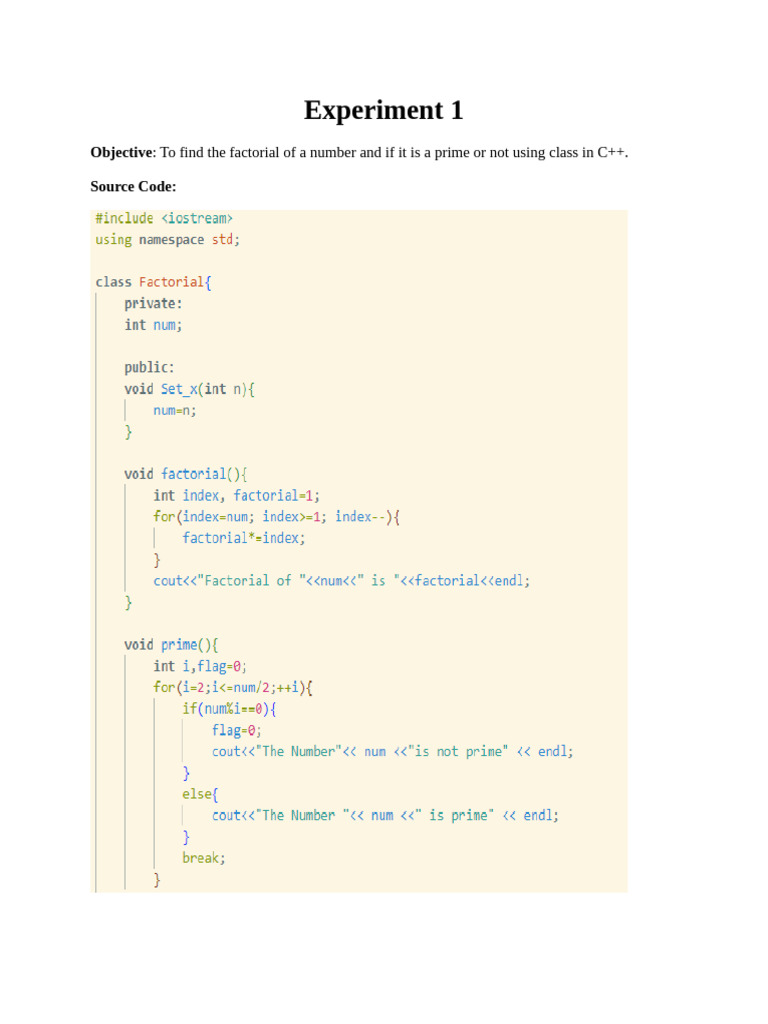Click the cout "Factorial of" output line
Screen dimensions: 768x1024
pos(341,580)
